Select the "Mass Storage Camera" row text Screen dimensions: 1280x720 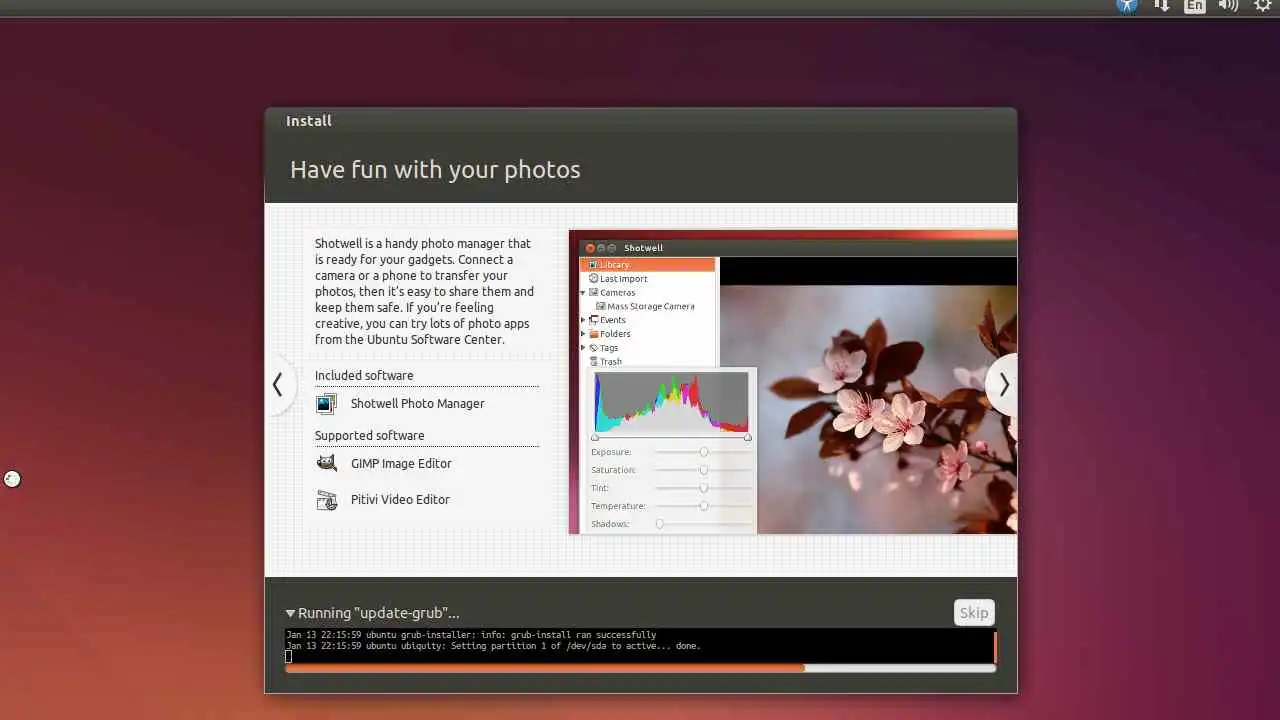coord(650,307)
